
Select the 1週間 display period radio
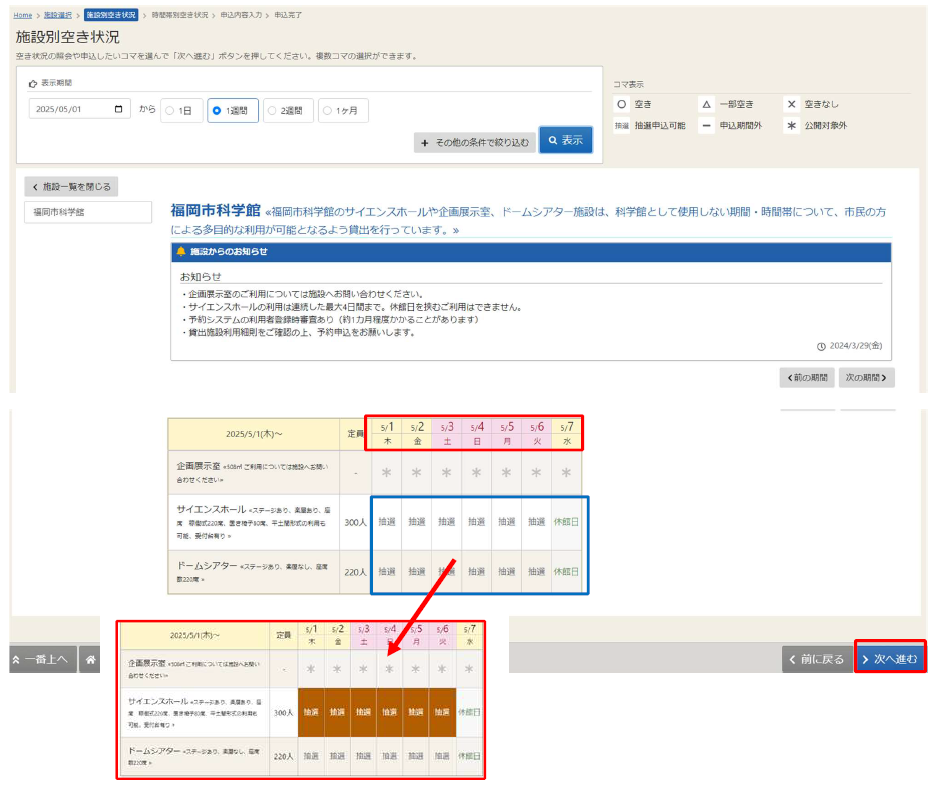(x=233, y=111)
